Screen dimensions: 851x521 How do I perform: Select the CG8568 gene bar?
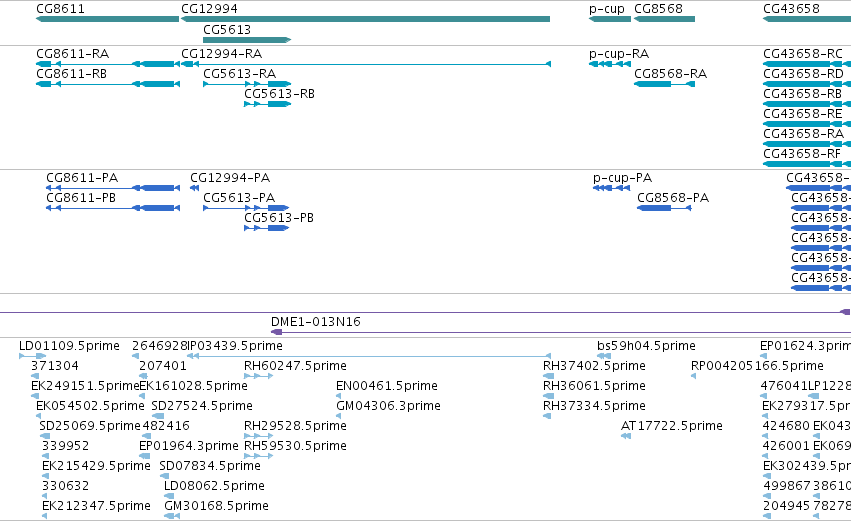click(664, 19)
